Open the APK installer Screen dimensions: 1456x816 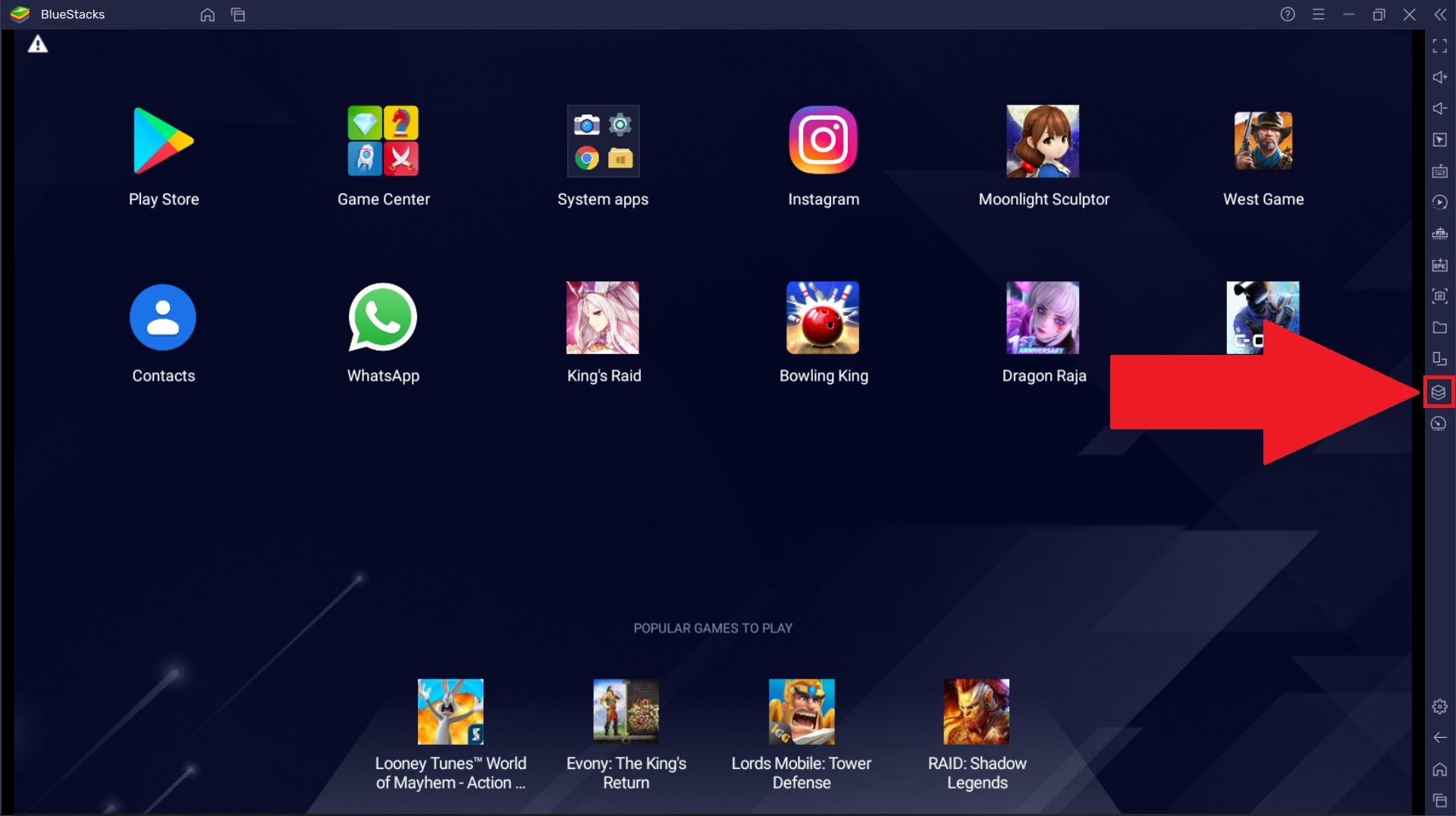(1439, 265)
